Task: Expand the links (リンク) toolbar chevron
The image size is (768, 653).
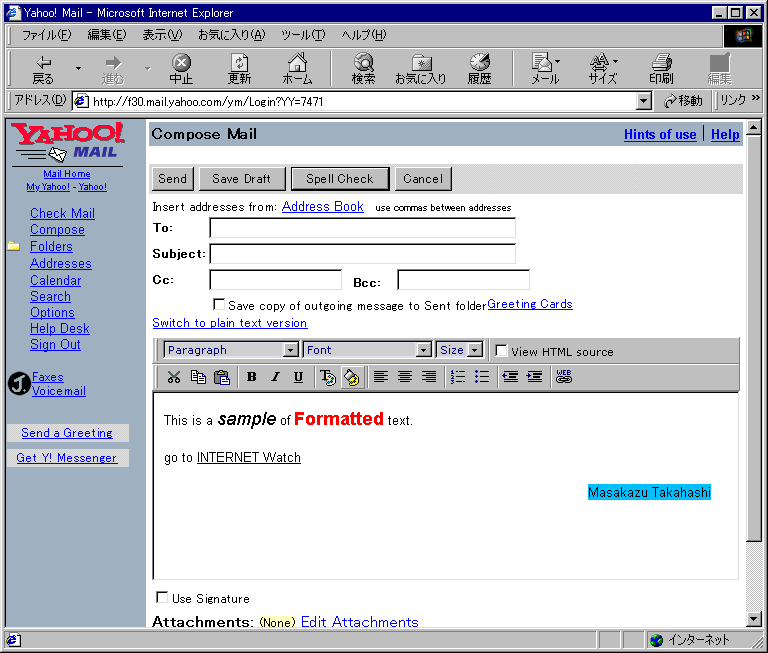Action: coord(755,98)
